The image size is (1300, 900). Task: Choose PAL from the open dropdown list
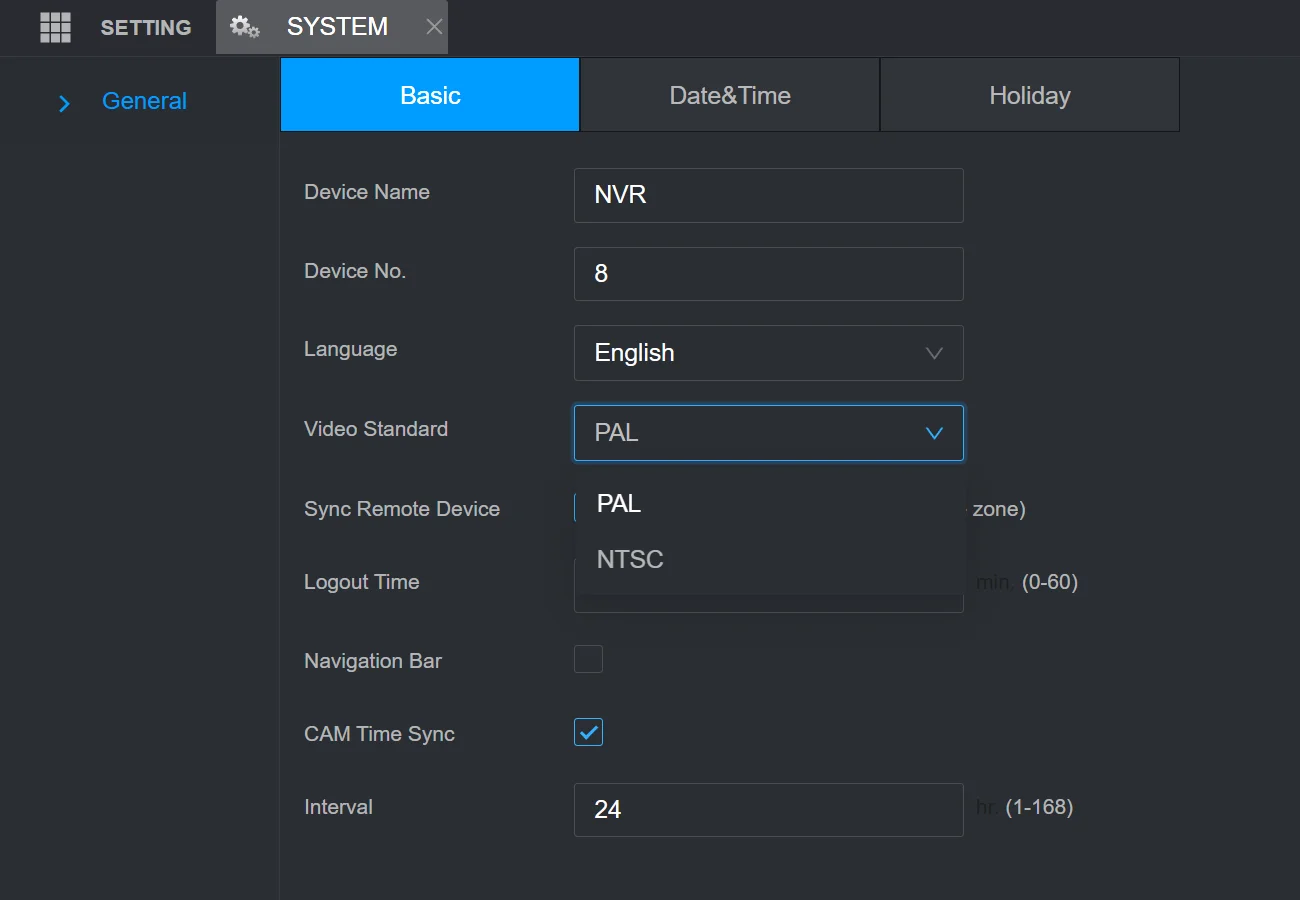coord(618,504)
